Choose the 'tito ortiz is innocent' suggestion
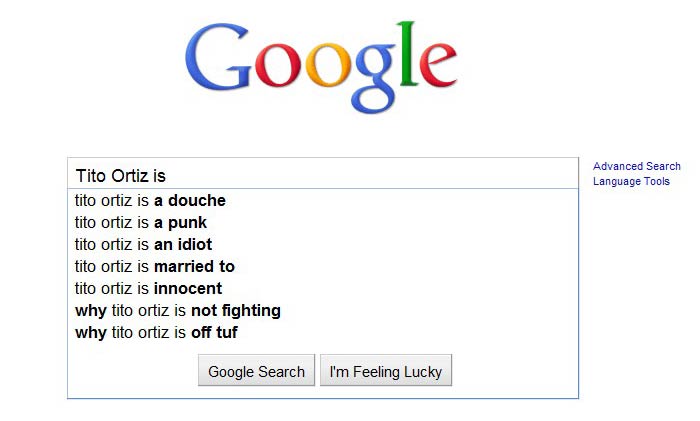Viewport: 700px width, 421px height. pyautogui.click(x=323, y=288)
